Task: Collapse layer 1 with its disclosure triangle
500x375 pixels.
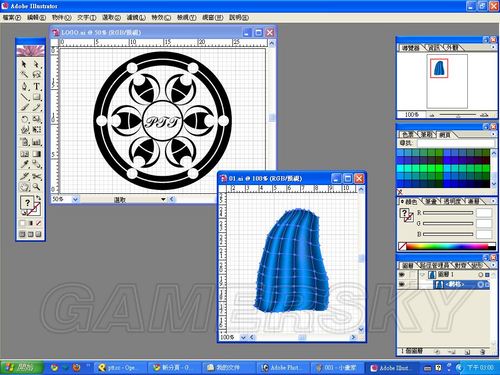Action: click(x=423, y=275)
